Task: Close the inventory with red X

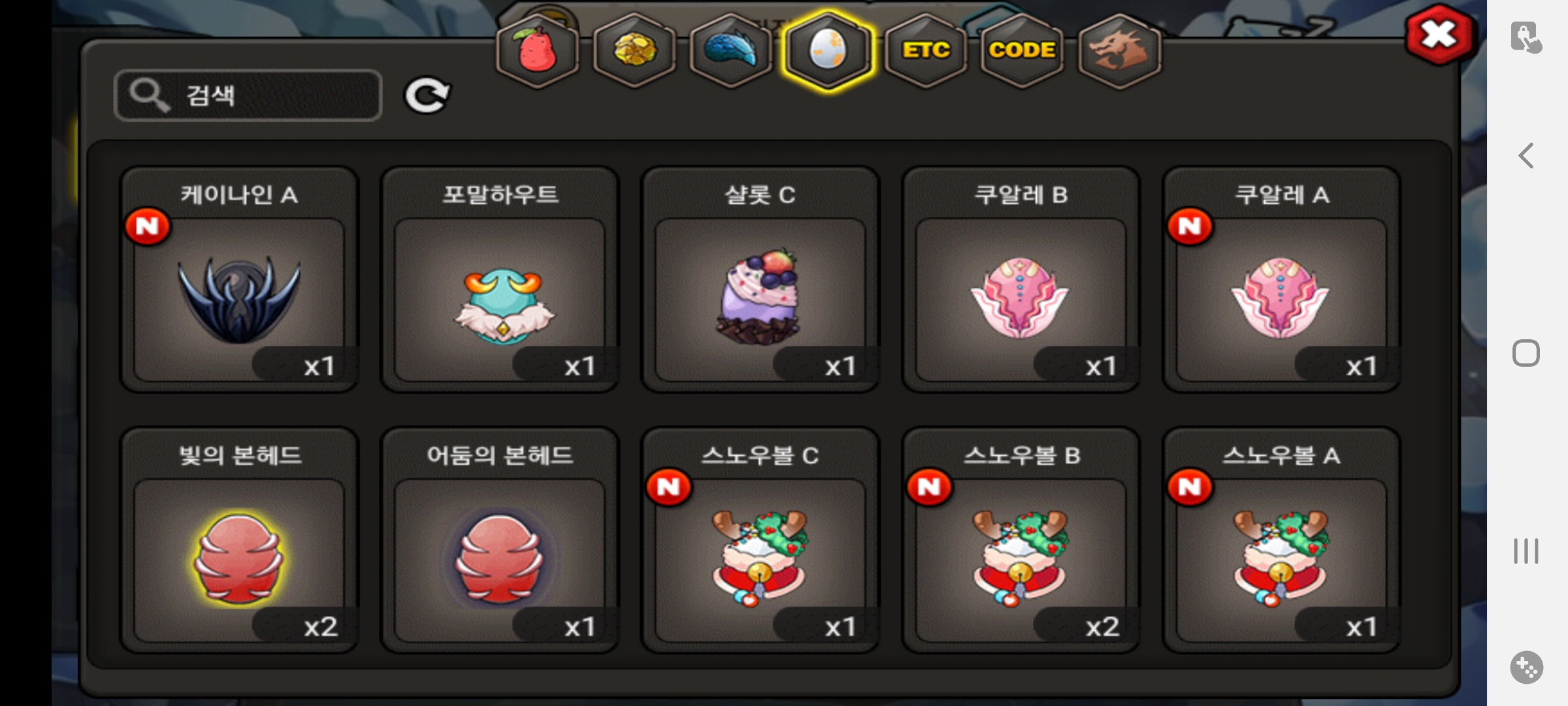Action: [1439, 35]
